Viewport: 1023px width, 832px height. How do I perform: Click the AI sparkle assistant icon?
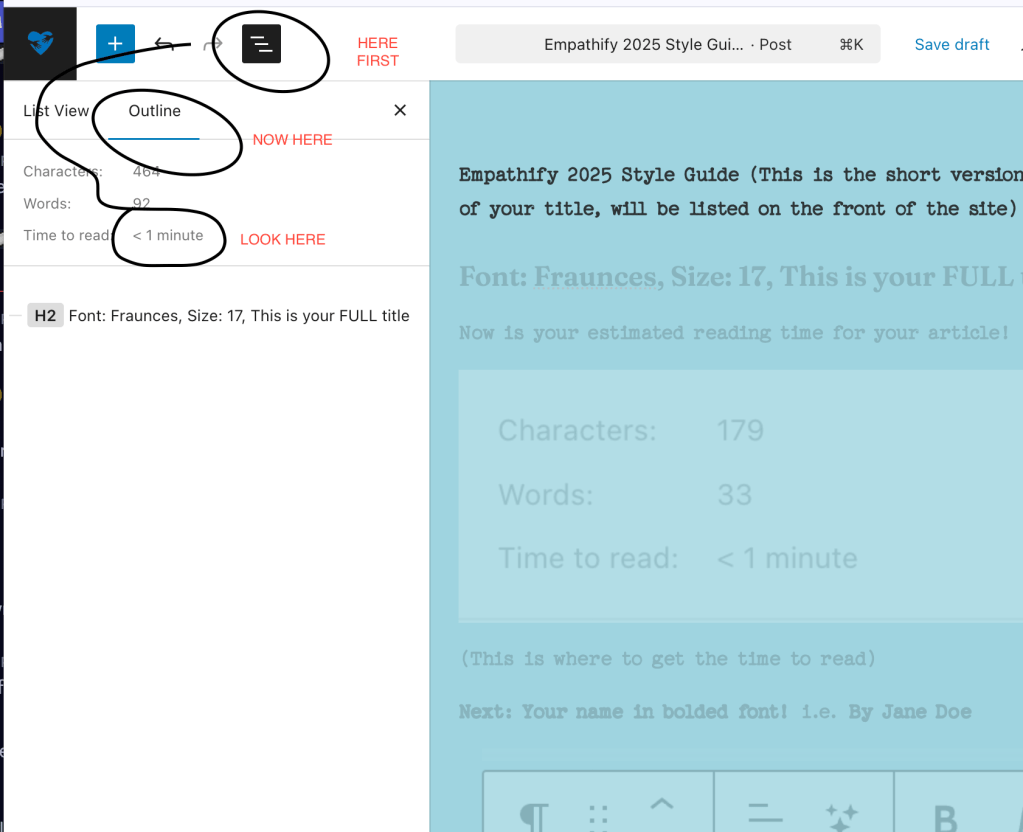pyautogui.click(x=841, y=816)
